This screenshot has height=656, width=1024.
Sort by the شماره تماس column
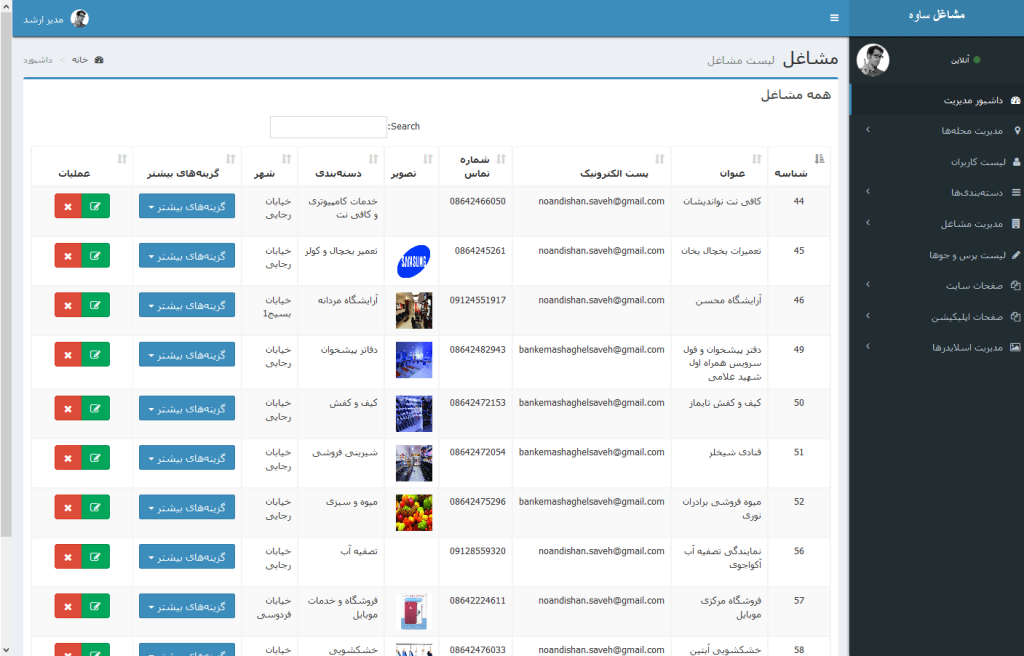[x=475, y=166]
